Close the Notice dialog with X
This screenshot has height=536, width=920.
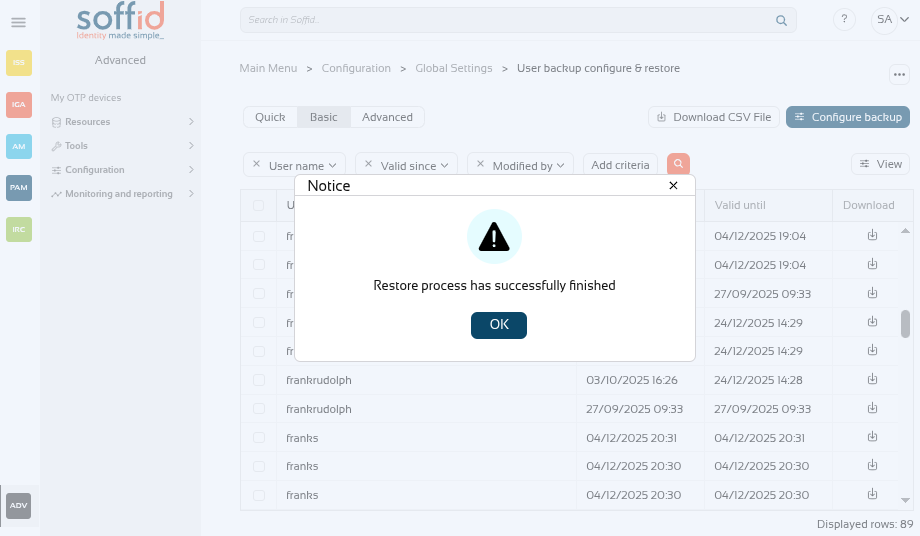673,185
